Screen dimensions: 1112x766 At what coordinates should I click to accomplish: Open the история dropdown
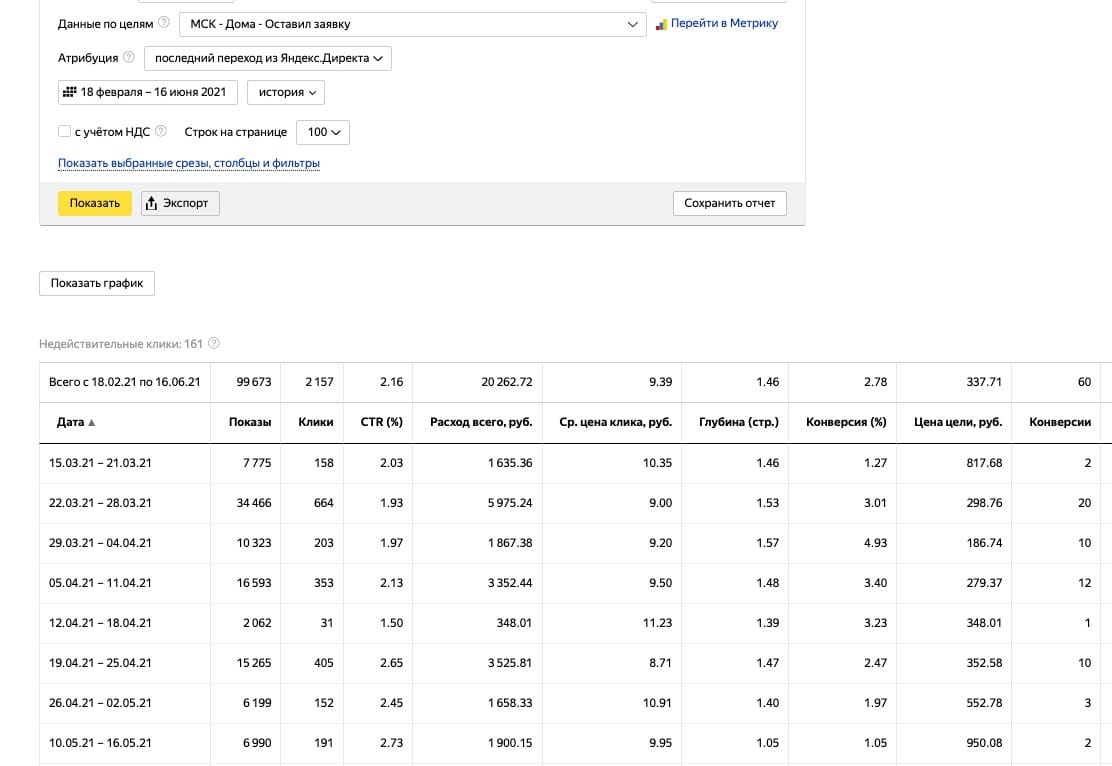coord(286,92)
